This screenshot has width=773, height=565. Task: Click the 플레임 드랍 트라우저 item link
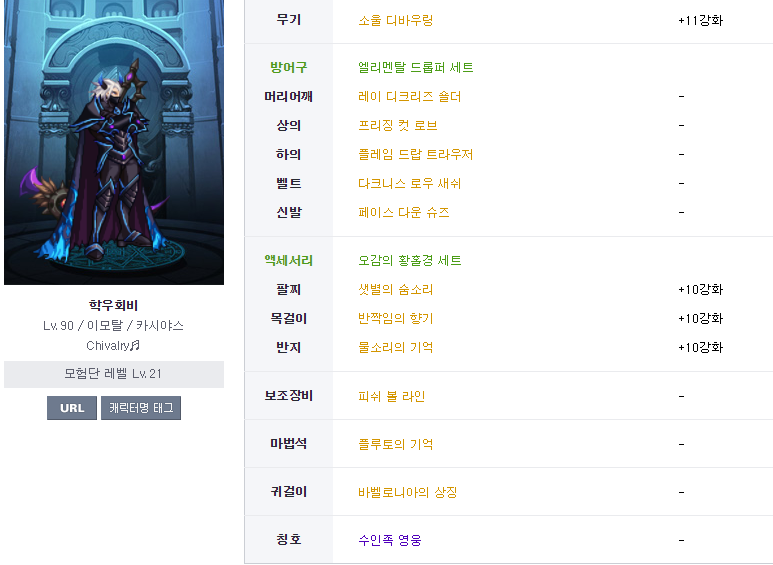(x=416, y=155)
